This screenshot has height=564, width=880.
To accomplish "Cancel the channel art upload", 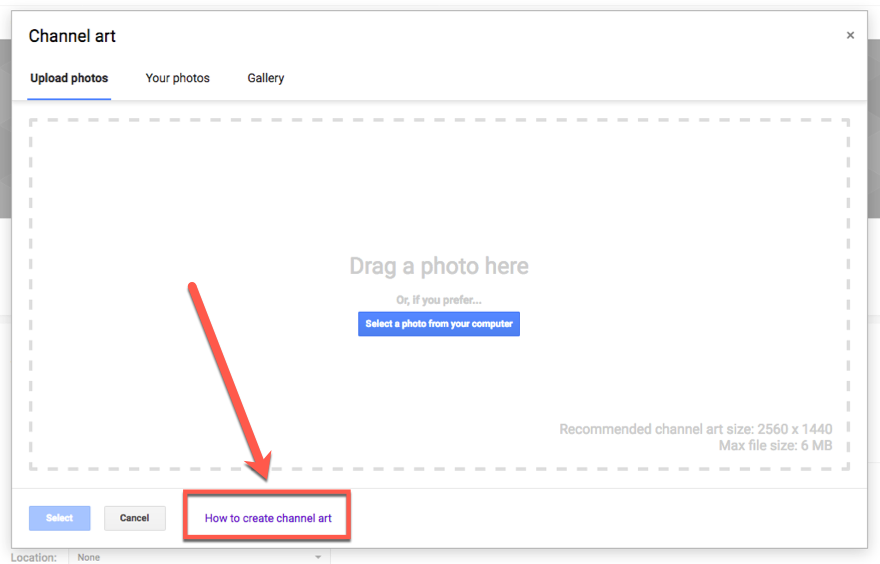I will (135, 518).
